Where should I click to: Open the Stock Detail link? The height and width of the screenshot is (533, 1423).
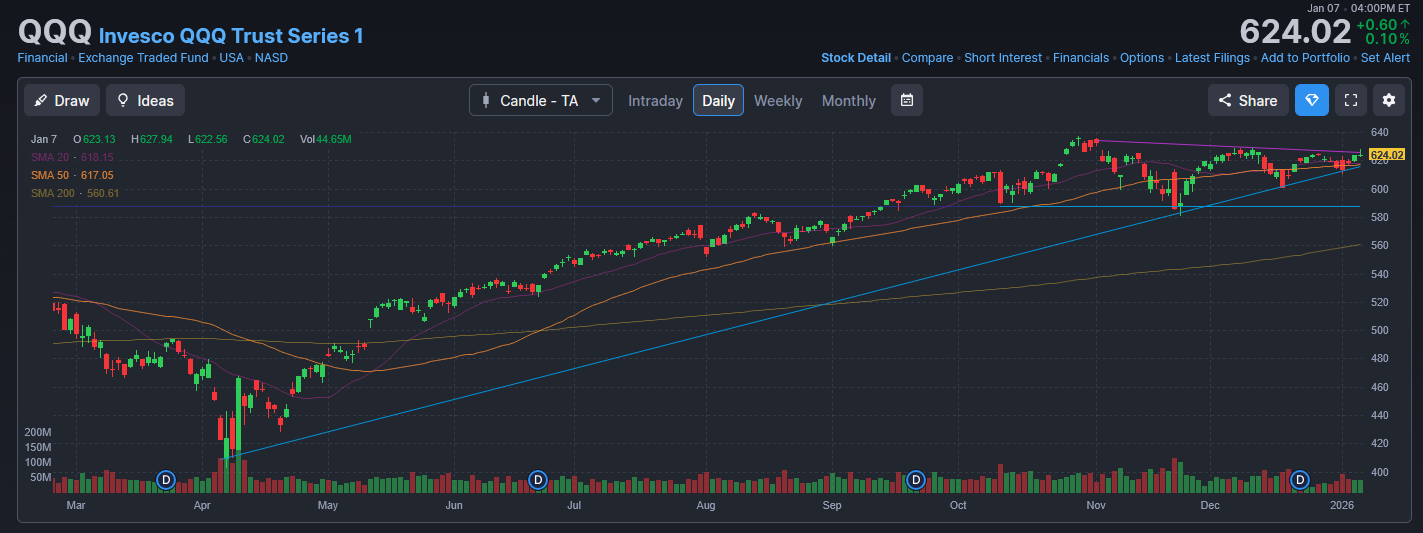tap(856, 58)
